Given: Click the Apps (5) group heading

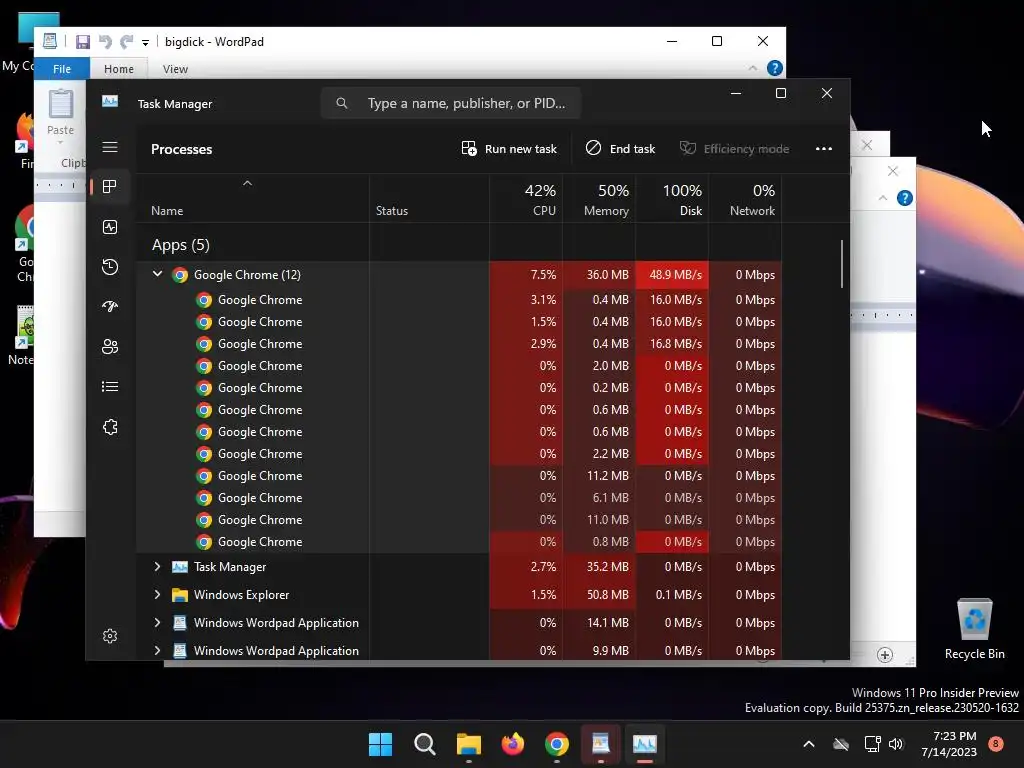Looking at the screenshot, I should click(x=180, y=245).
